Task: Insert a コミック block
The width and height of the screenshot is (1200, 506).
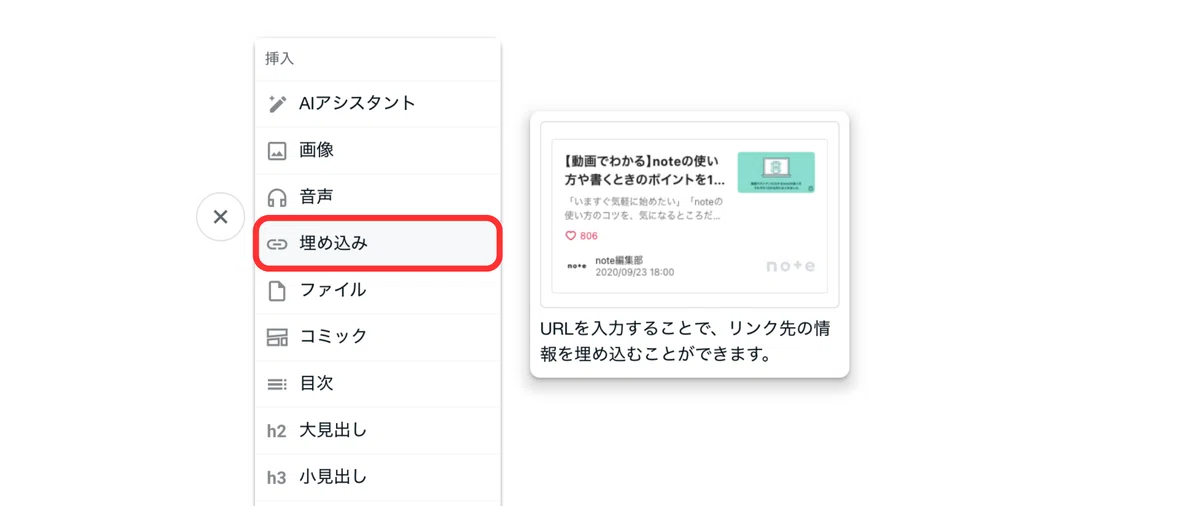Action: pos(378,337)
